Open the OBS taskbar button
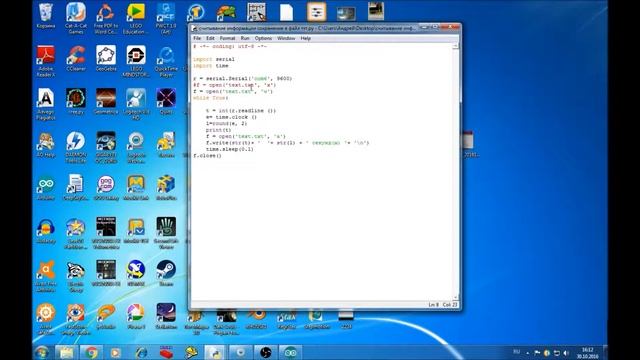The height and width of the screenshot is (360, 640). 265,353
